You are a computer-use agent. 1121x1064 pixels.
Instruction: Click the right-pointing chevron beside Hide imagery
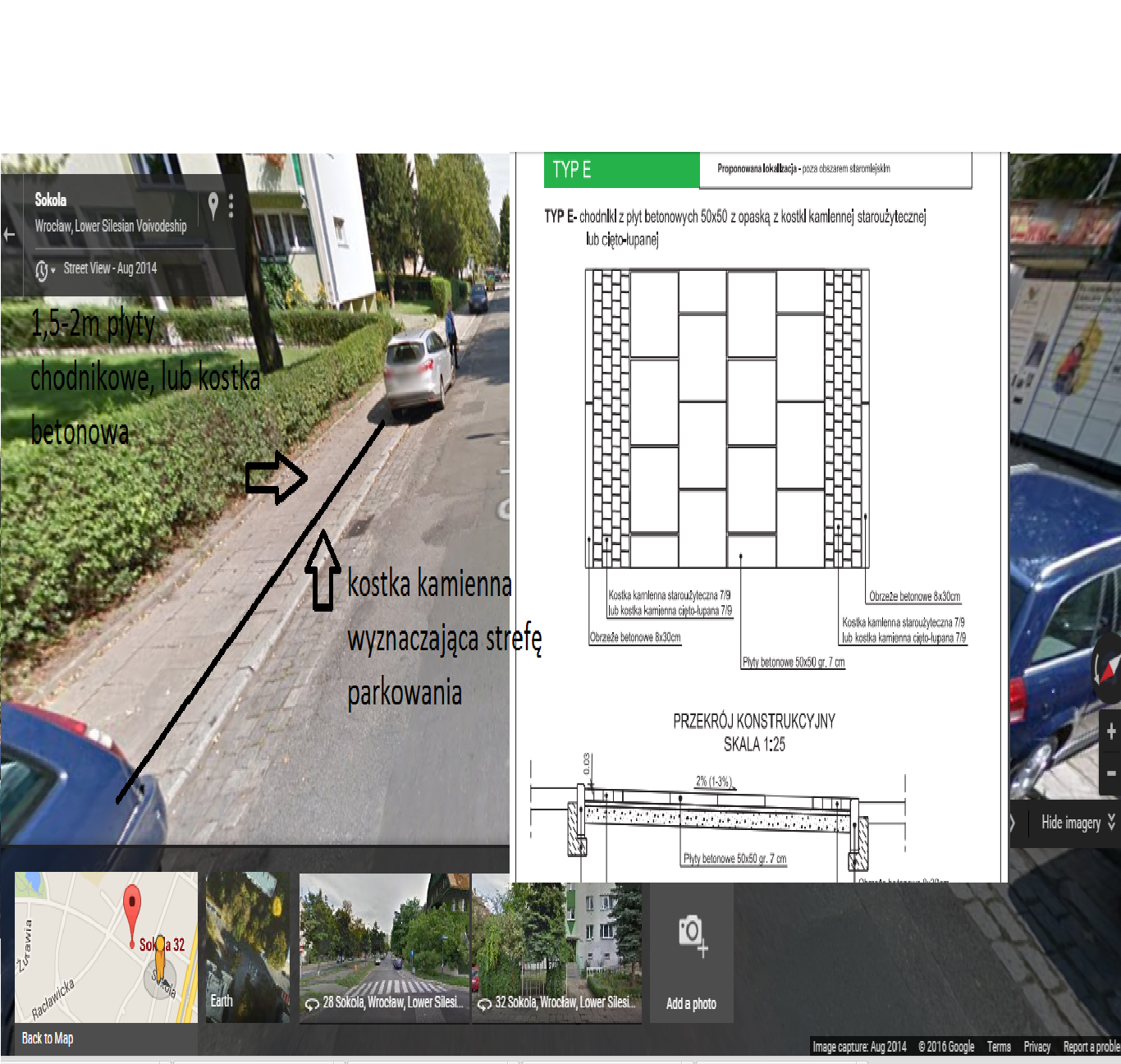click(x=1012, y=823)
